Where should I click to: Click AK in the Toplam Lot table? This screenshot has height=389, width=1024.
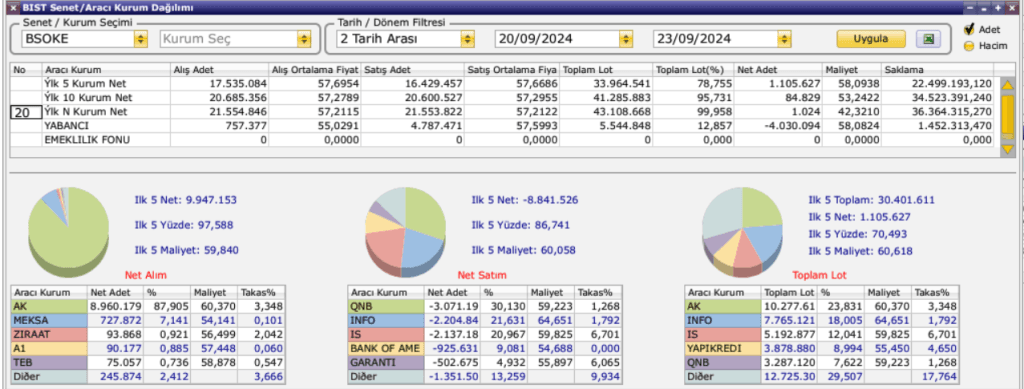click(x=723, y=307)
